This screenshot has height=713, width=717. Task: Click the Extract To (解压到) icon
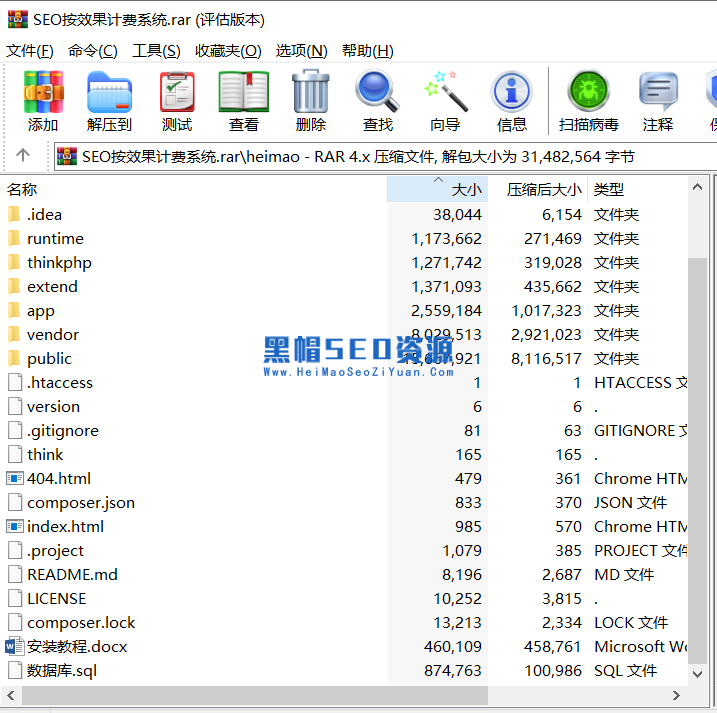click(x=109, y=101)
